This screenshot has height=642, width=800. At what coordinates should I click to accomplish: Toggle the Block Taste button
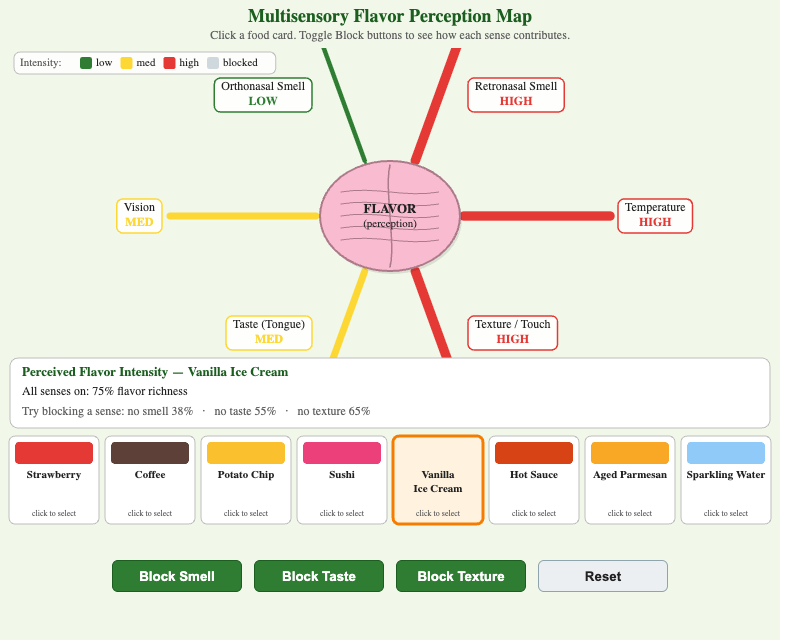click(x=319, y=576)
